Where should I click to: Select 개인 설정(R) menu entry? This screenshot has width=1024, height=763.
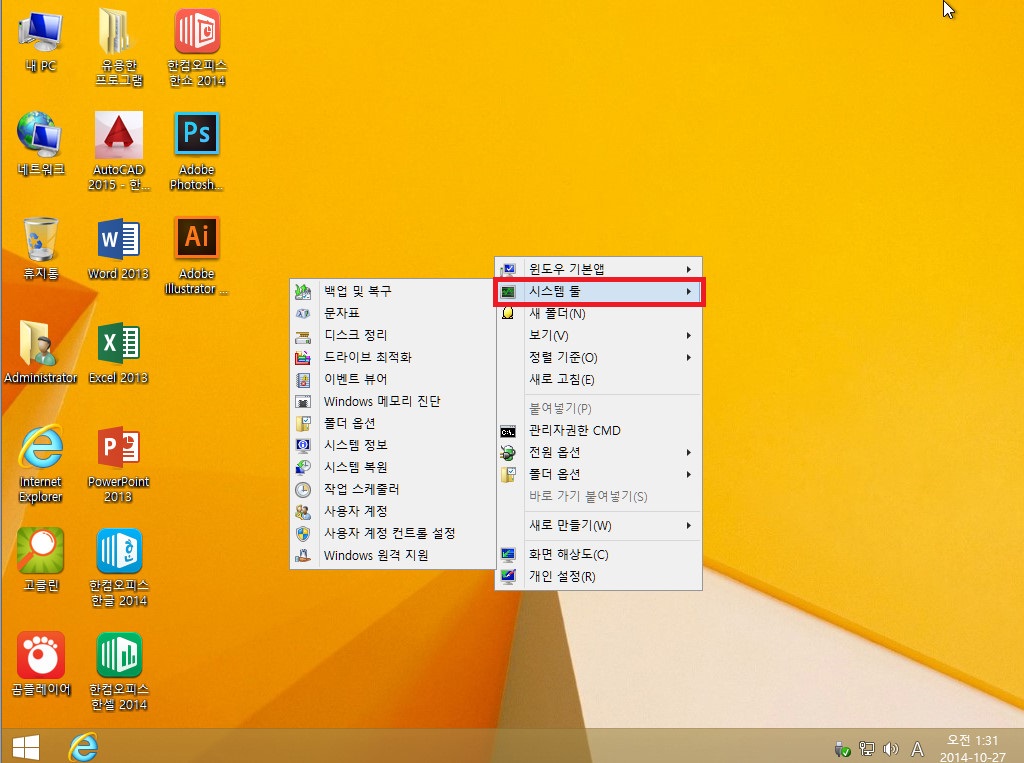click(x=598, y=576)
